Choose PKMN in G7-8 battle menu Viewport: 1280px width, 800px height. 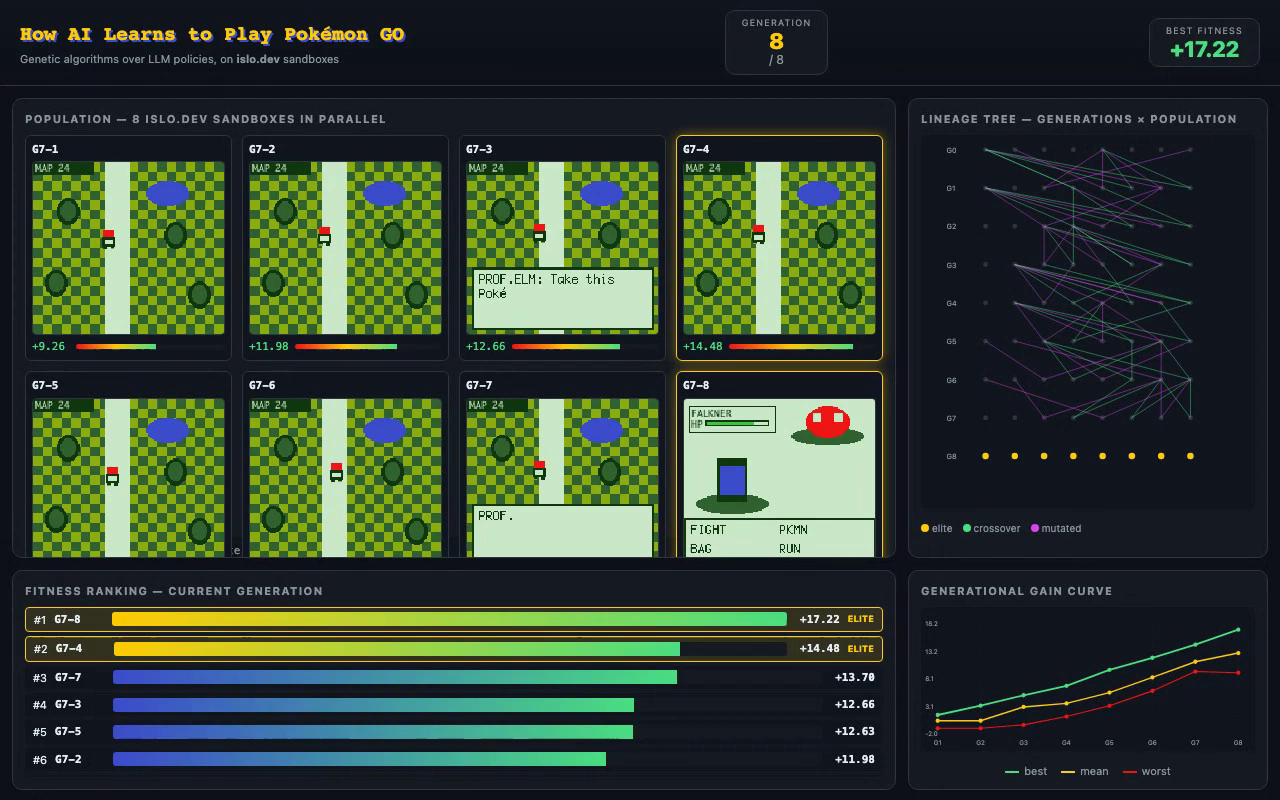[793, 529]
